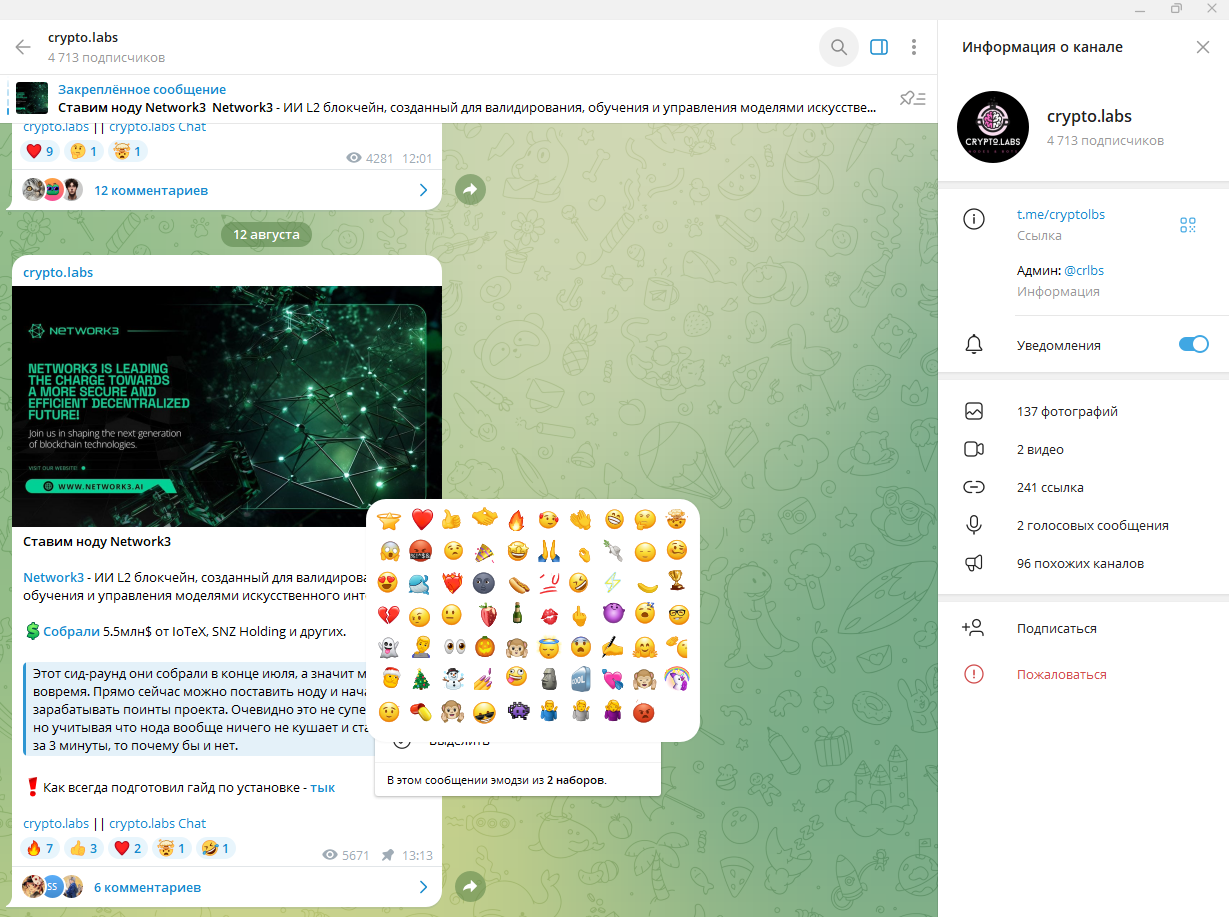This screenshot has width=1229, height=917.
Task: Pick the trophy emoji in the picker
Action: (x=677, y=583)
